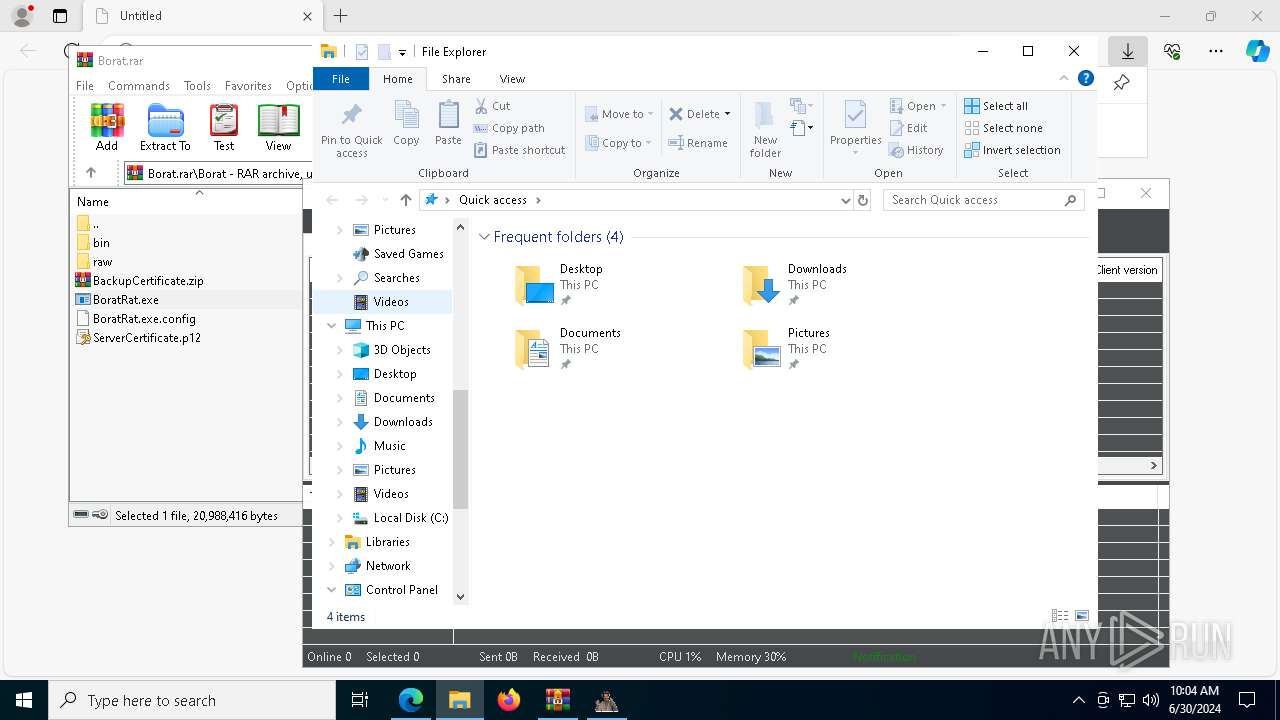Open Explorer Help icon
This screenshot has width=1280, height=720.
click(x=1085, y=78)
